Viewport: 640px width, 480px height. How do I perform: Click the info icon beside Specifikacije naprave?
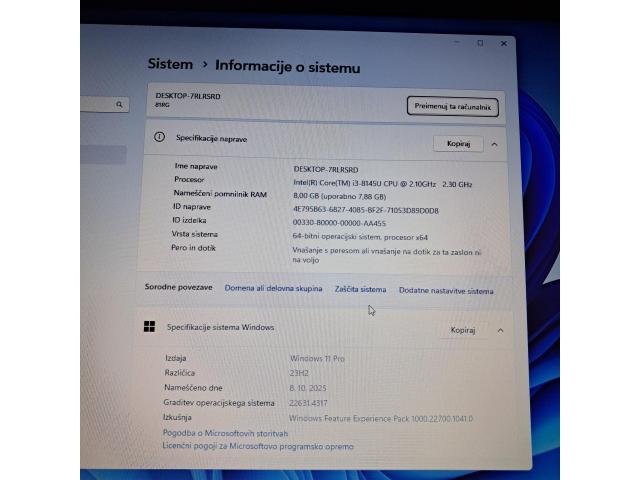pos(158,138)
